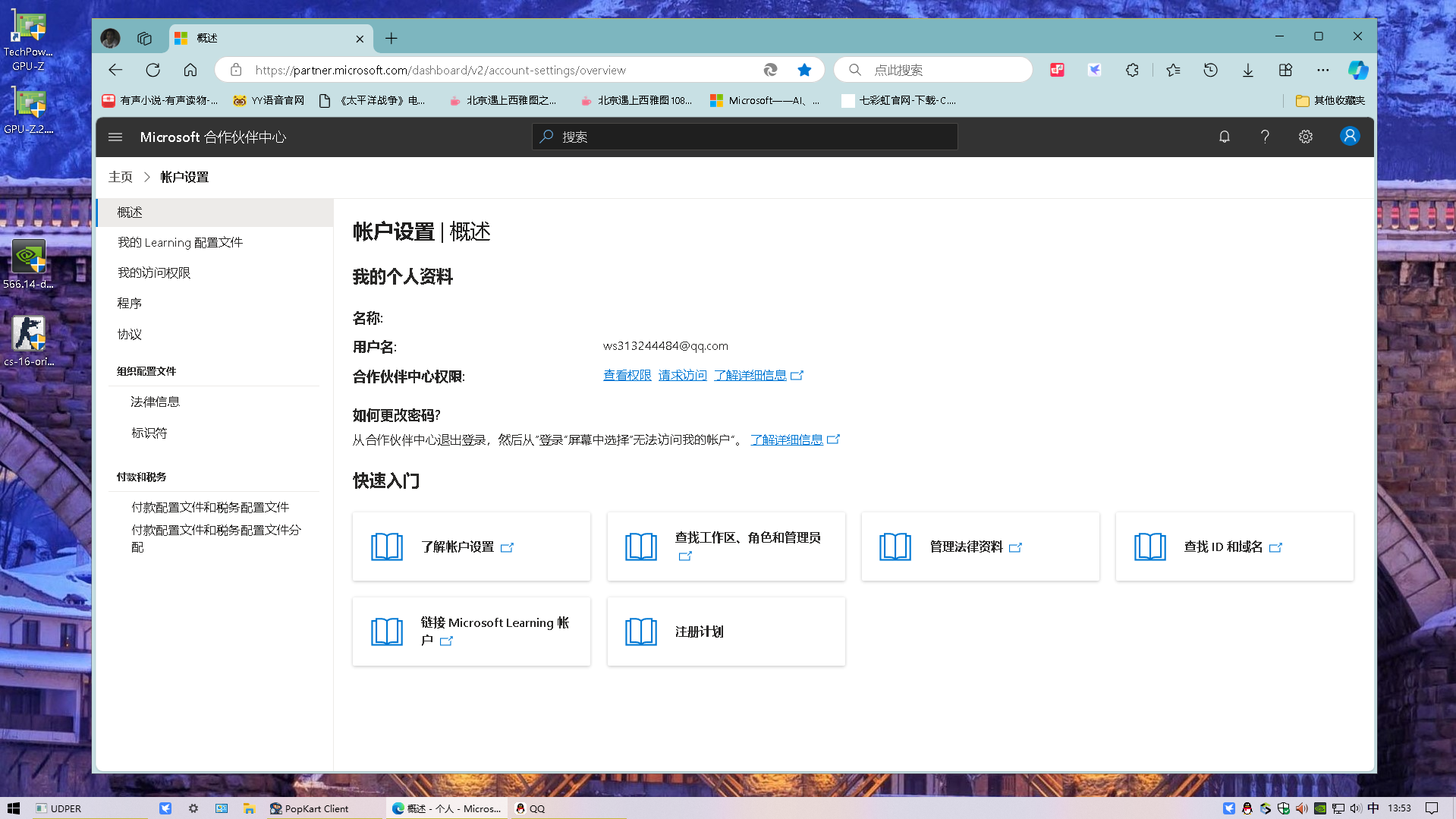Open the Windows Start button
Viewport: 1456px width, 819px height.
tap(14, 808)
